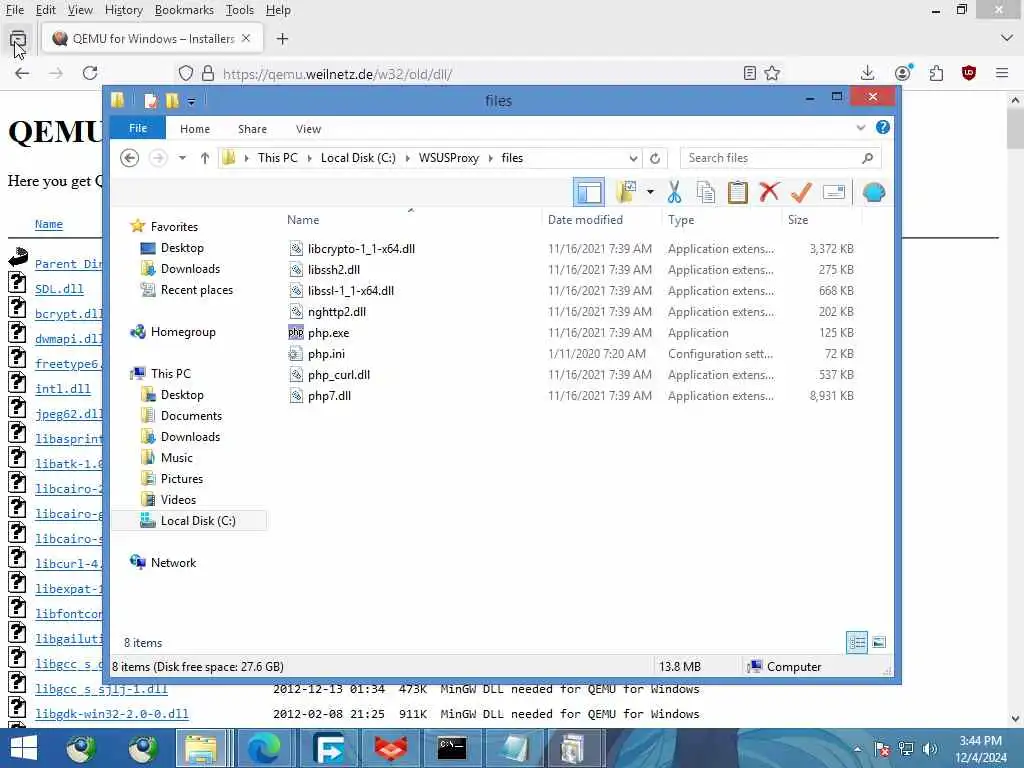1024x768 pixels.
Task: Open the Explorer View ribbon tab
Action: (308, 129)
